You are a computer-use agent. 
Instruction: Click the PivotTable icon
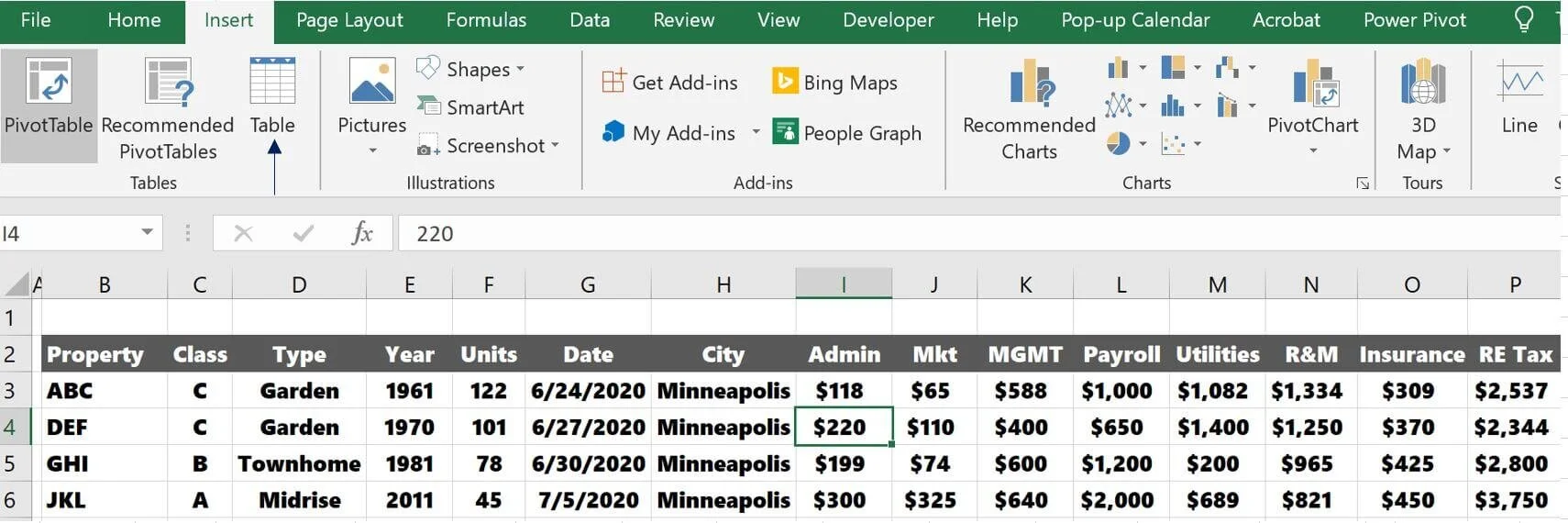pyautogui.click(x=49, y=82)
